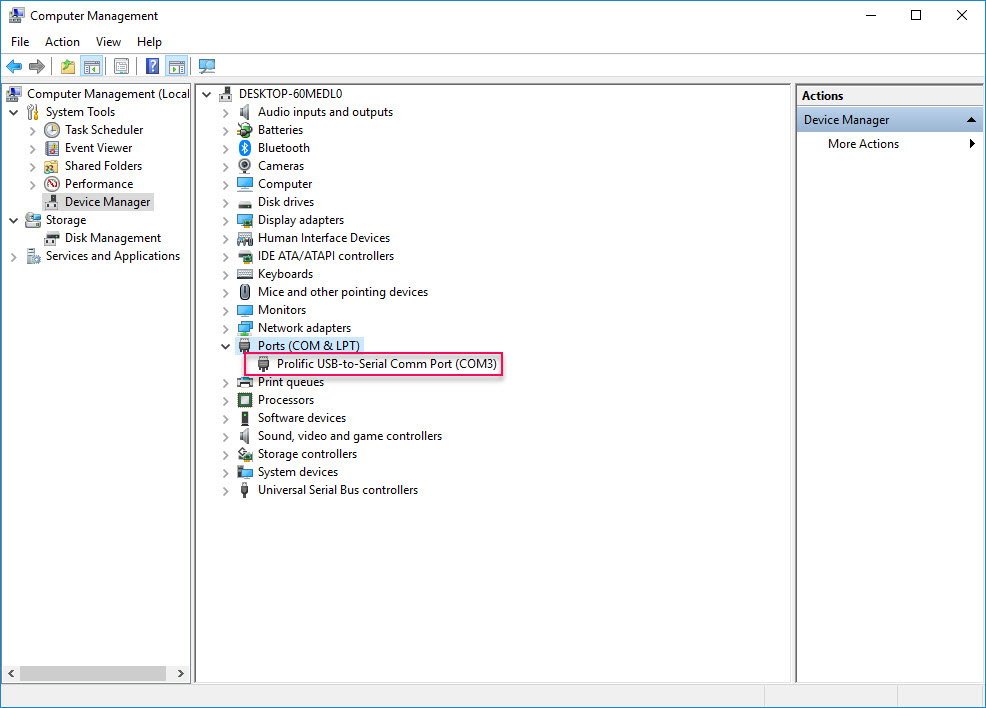Expand the Human Interface Devices node

coord(225,239)
